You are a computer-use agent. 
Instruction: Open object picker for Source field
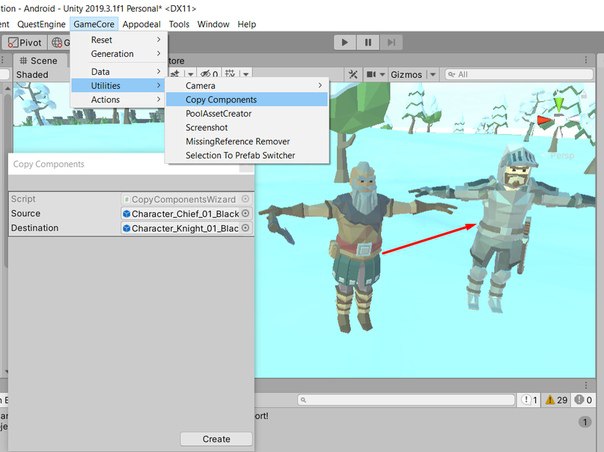coord(245,213)
